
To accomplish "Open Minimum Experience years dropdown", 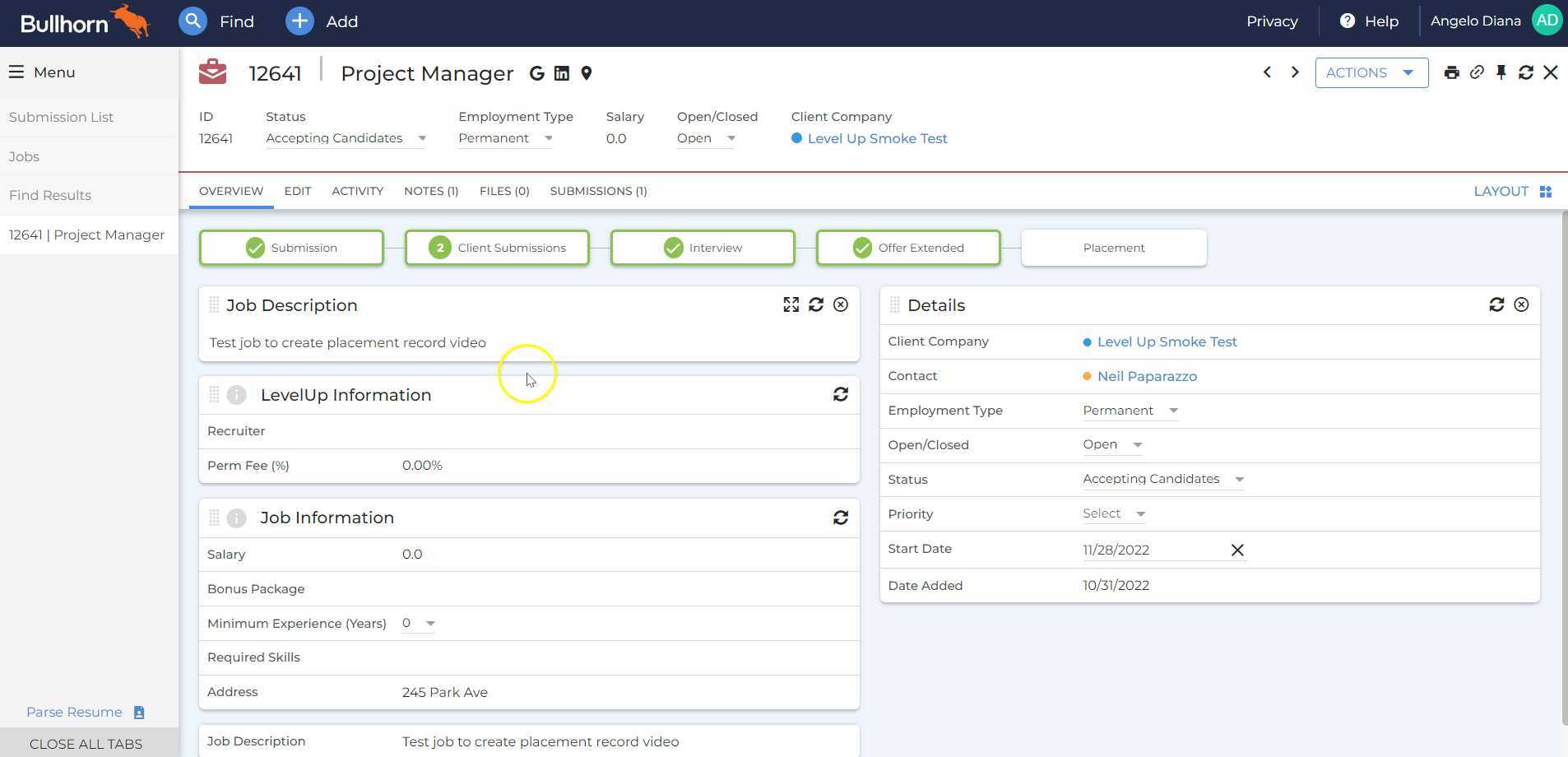I will point(419,623).
